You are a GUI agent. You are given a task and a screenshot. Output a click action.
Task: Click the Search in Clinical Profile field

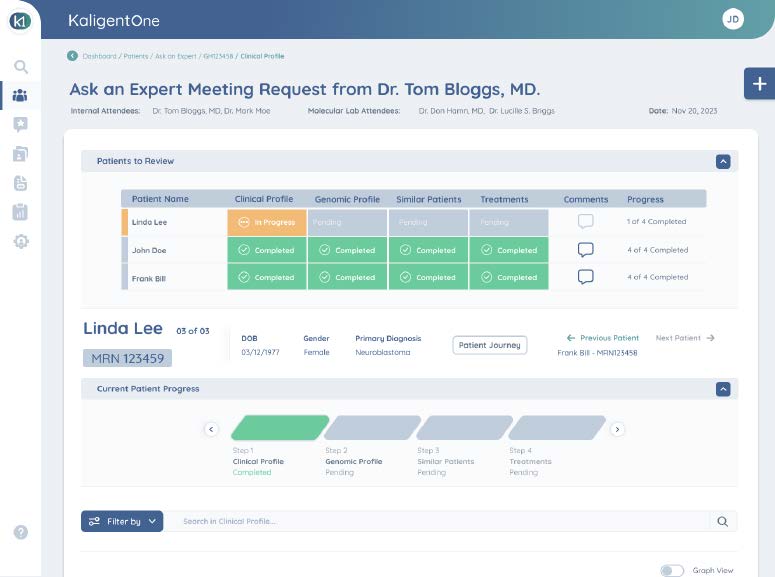(x=440, y=521)
